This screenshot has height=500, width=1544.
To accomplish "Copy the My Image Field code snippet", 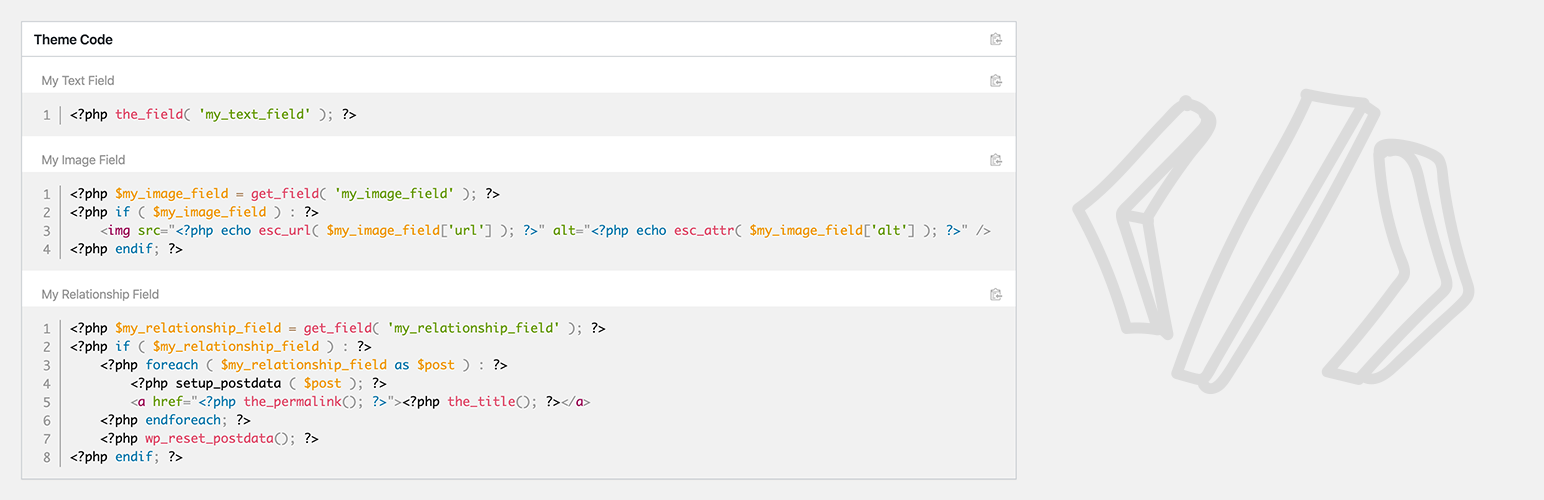I will [x=995, y=160].
